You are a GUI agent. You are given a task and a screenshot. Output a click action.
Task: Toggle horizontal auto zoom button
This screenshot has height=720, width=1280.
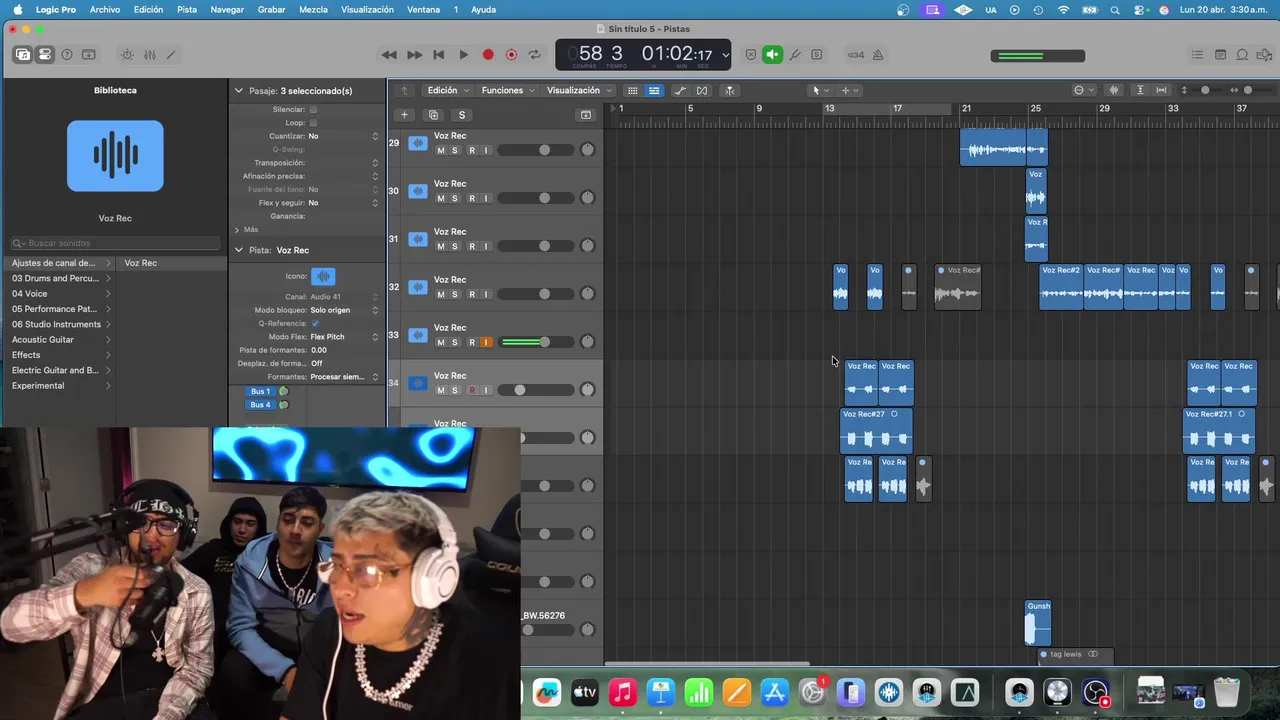pos(1162,90)
